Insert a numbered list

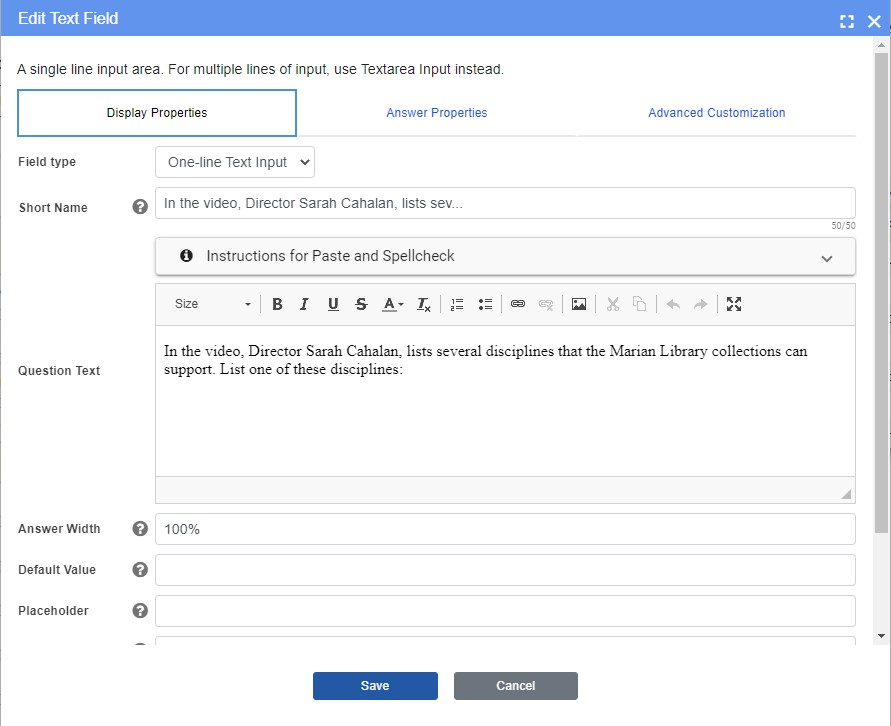[456, 304]
